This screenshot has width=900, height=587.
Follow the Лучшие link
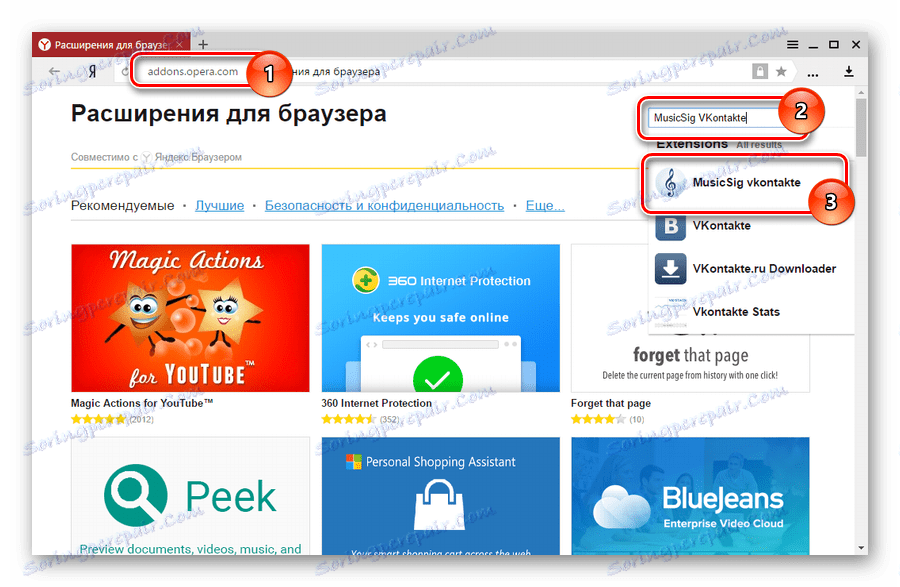[220, 204]
